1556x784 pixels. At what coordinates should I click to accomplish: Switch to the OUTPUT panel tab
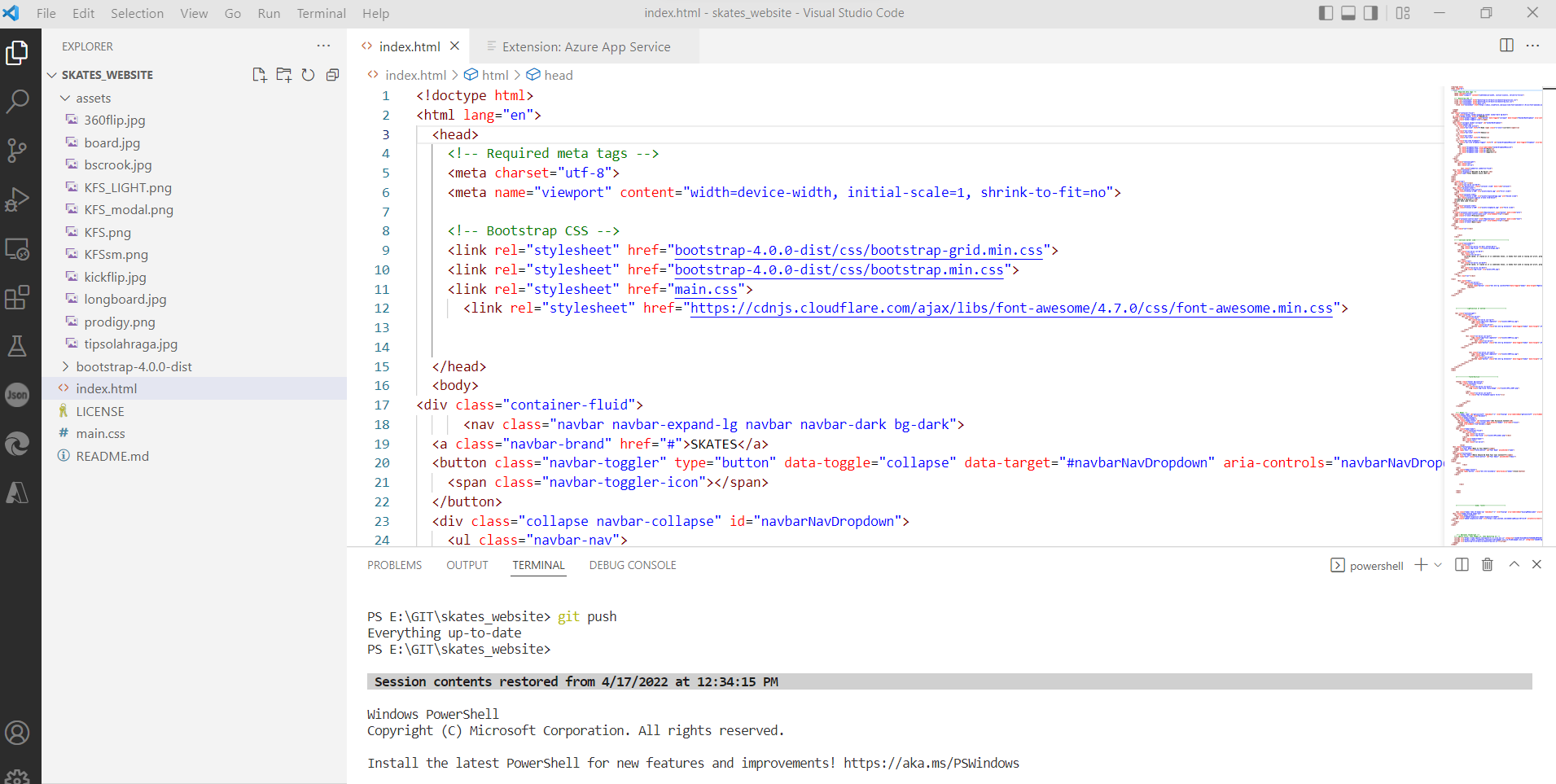pos(467,565)
